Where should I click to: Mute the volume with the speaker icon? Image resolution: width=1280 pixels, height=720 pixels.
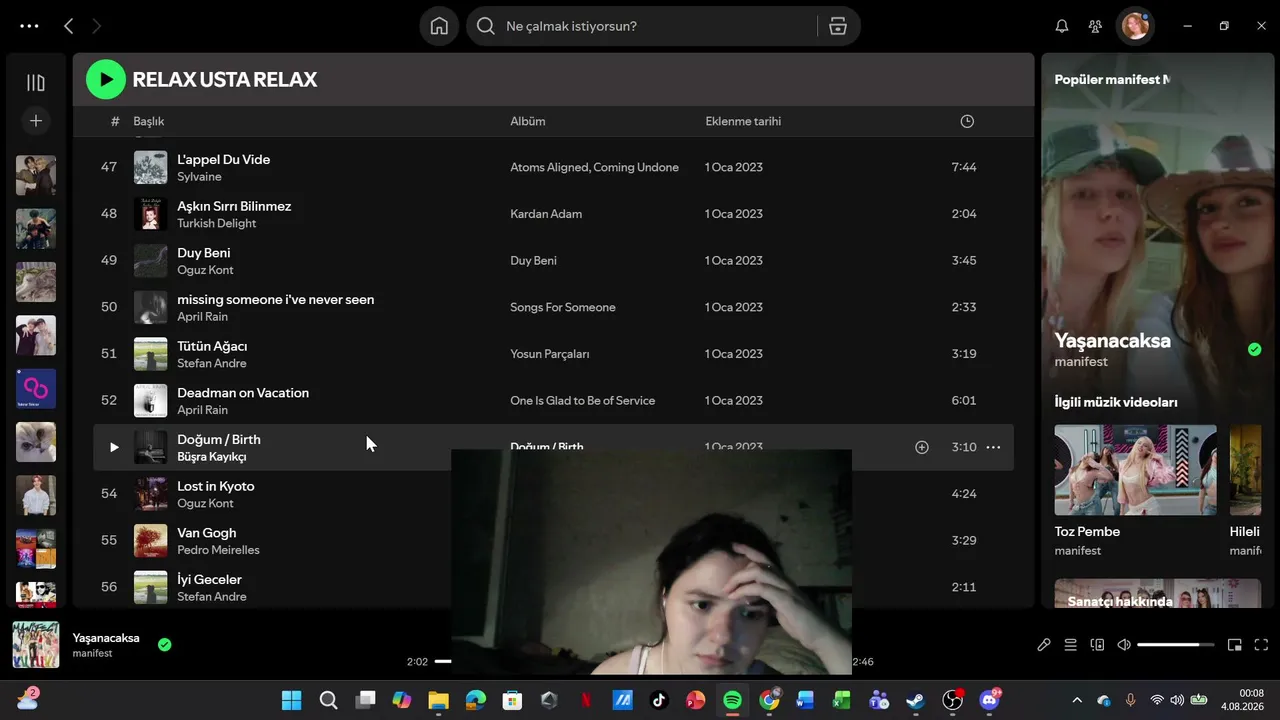point(1124,645)
